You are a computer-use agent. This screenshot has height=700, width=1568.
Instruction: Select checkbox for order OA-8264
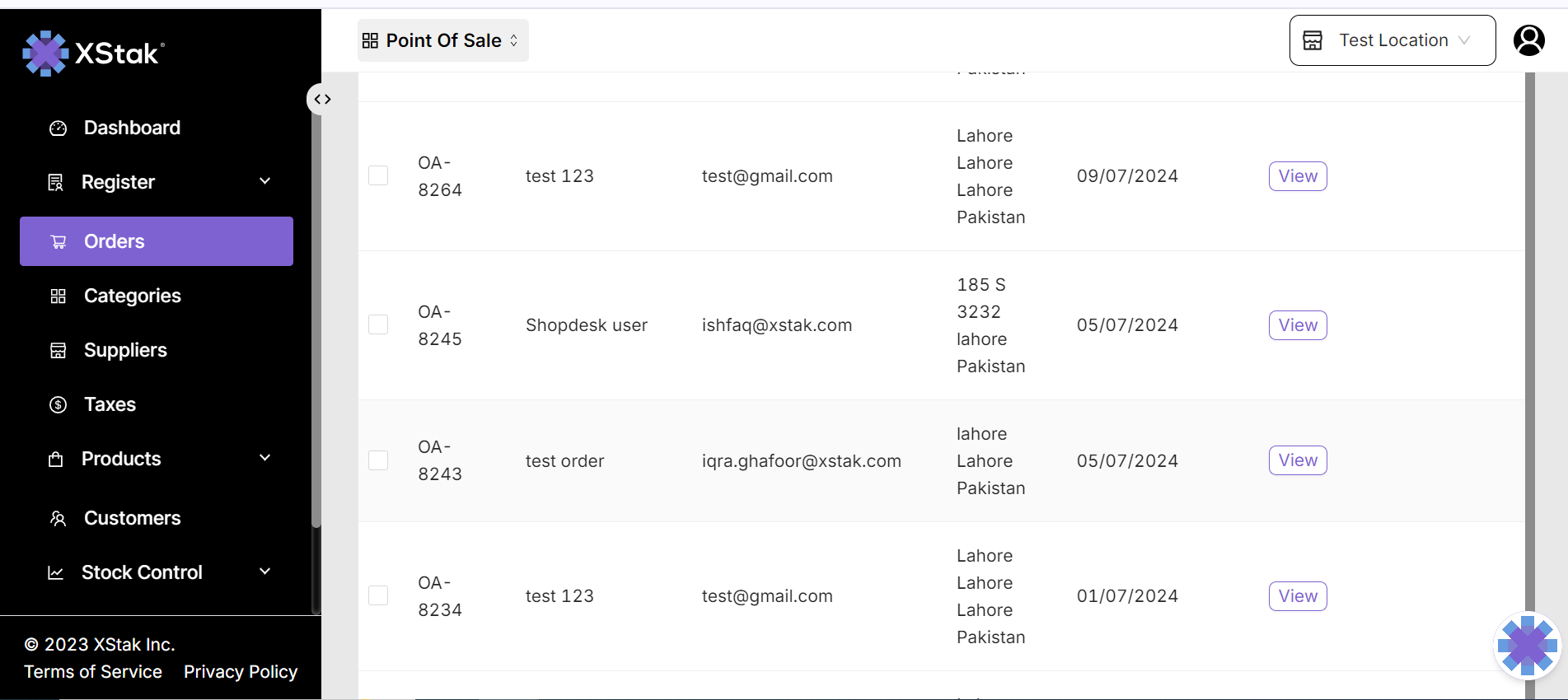coord(378,175)
